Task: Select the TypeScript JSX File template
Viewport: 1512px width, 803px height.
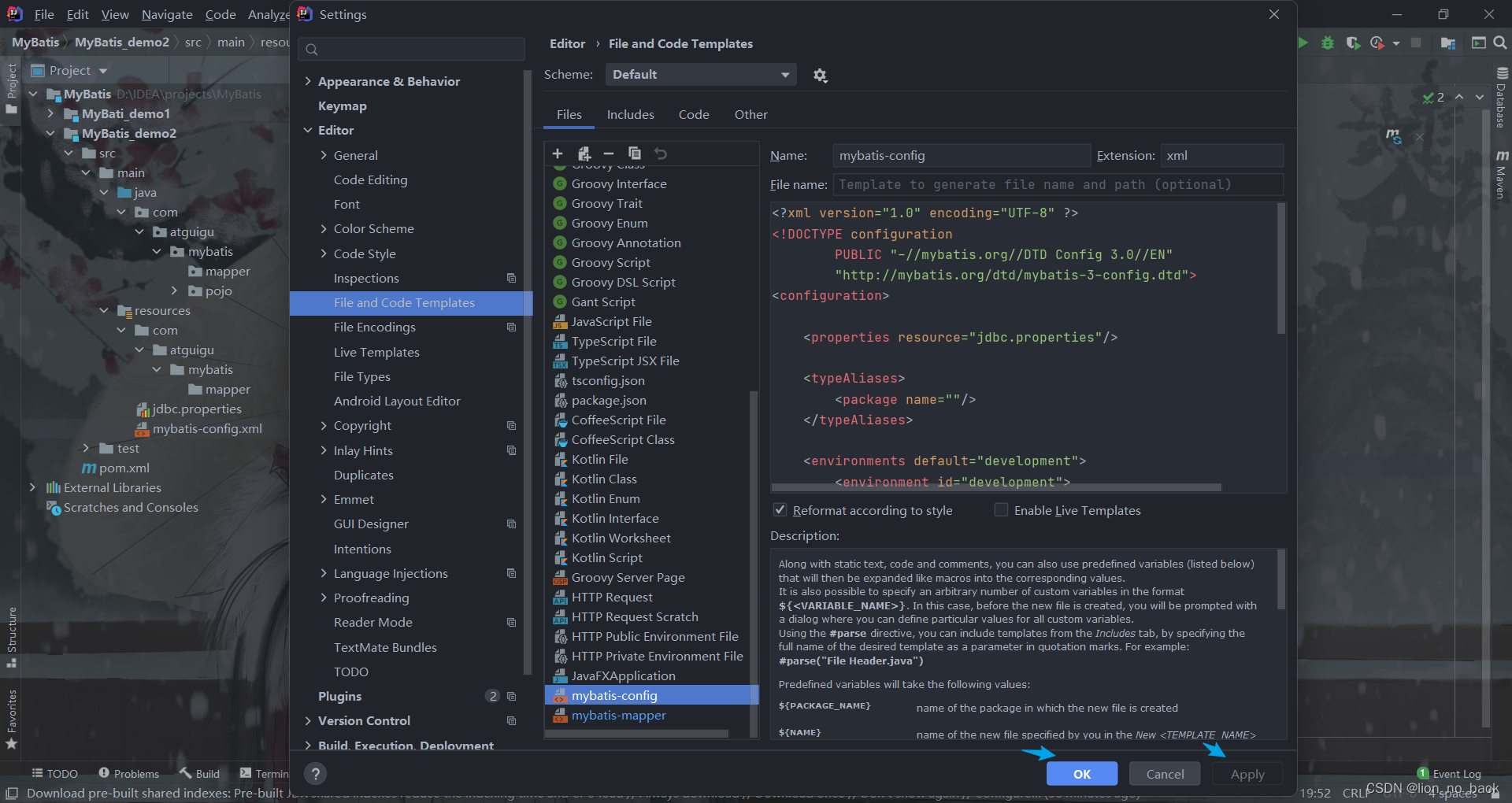Action: 625,361
